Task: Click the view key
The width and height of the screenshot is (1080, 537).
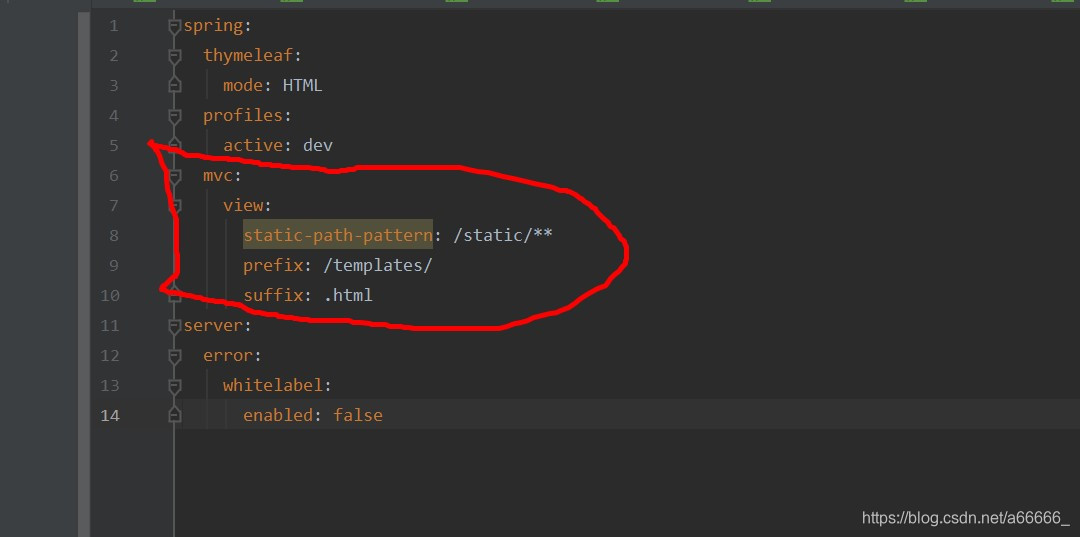Action: pyautogui.click(x=243, y=205)
